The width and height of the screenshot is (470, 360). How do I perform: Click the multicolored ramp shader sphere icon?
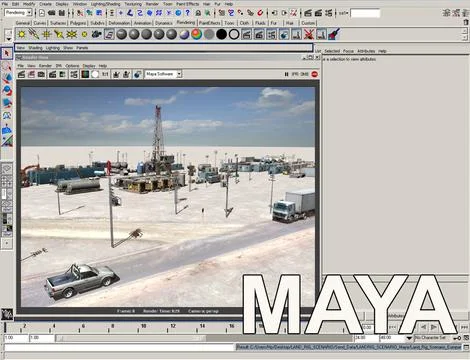pos(196,34)
